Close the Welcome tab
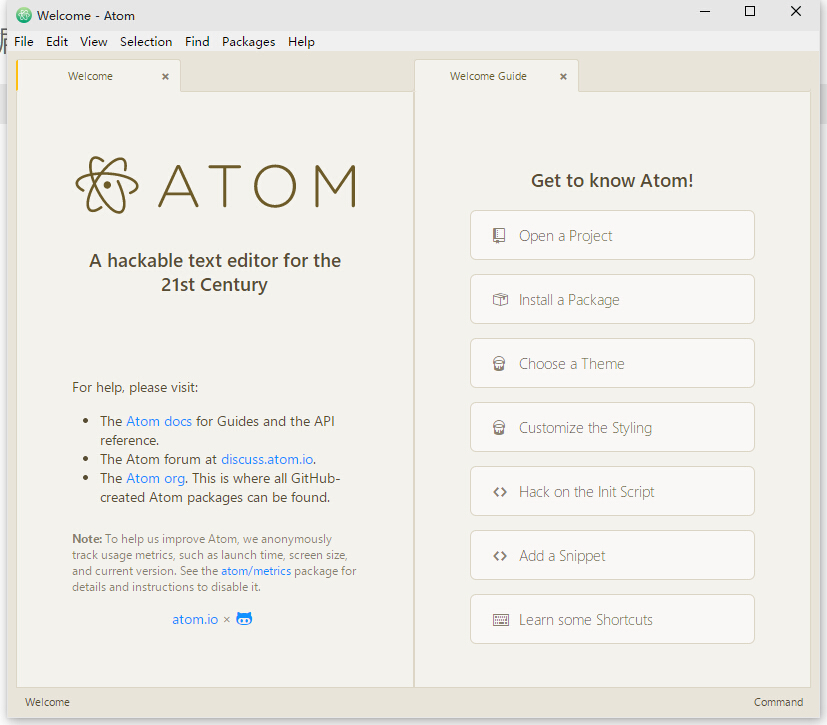The height and width of the screenshot is (725, 827). click(165, 75)
